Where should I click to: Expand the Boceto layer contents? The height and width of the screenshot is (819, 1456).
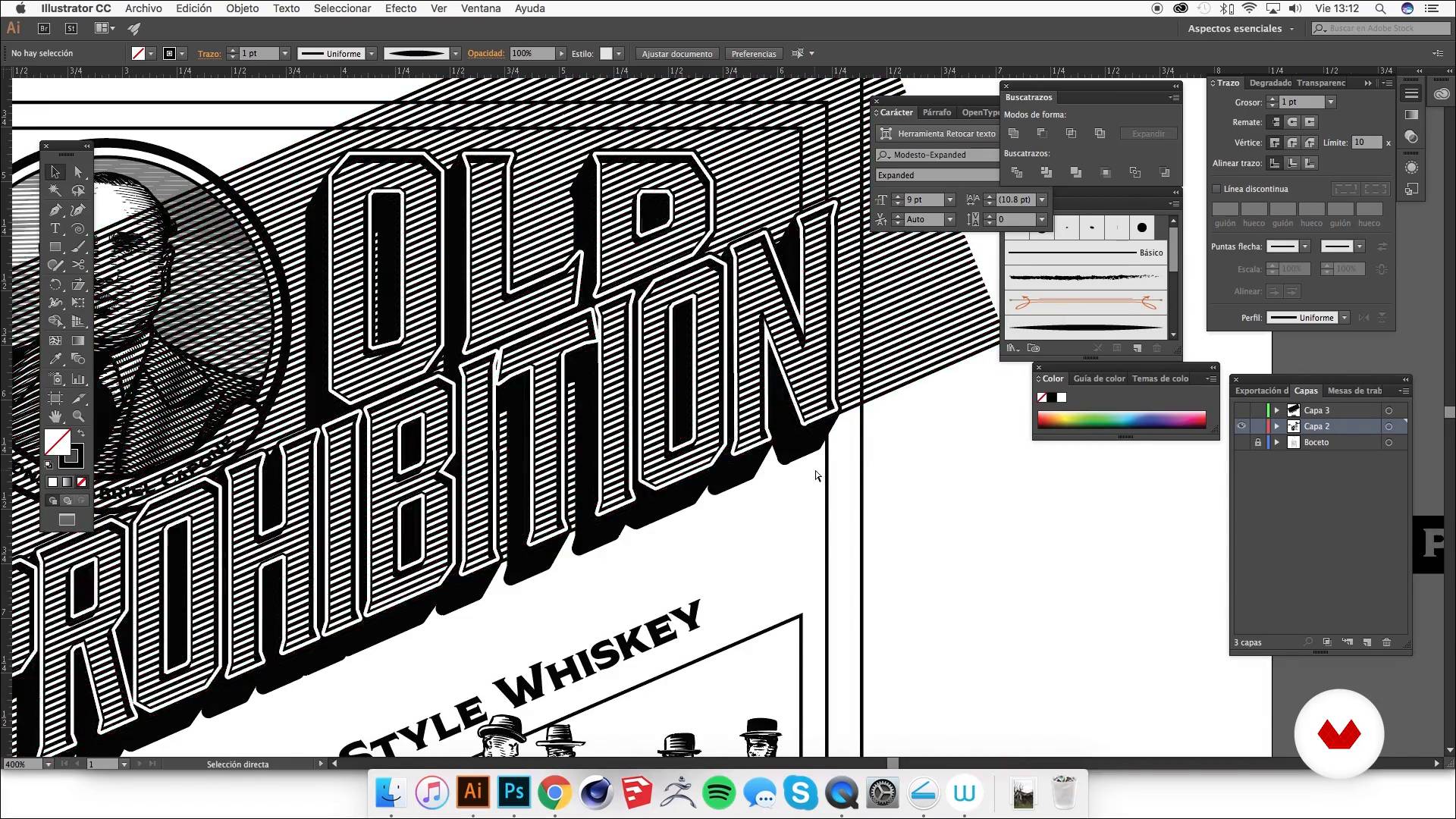(x=1277, y=442)
